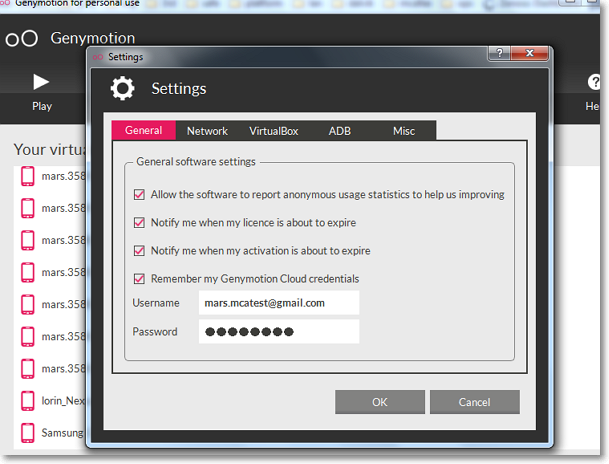
Task: Click the Password input field
Action: tap(279, 332)
